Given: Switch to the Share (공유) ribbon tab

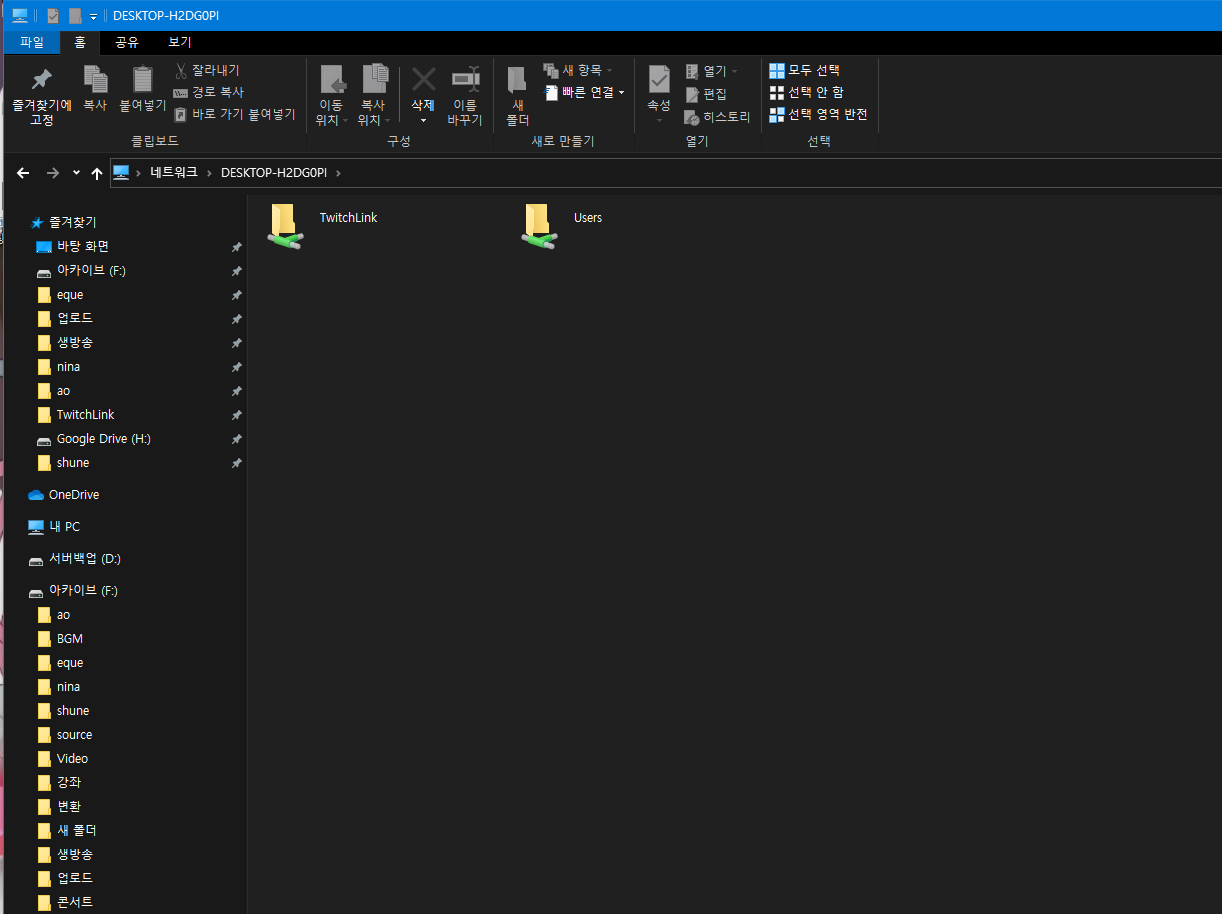Looking at the screenshot, I should tap(127, 42).
